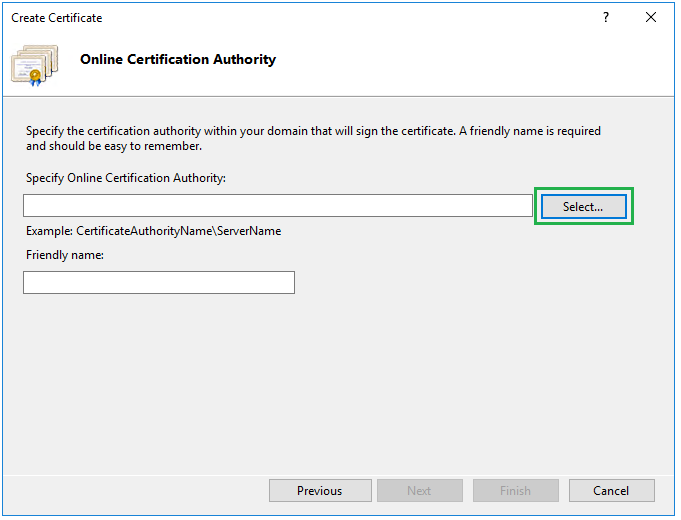
Task: Click the greyed-out Next button
Action: pos(419,490)
